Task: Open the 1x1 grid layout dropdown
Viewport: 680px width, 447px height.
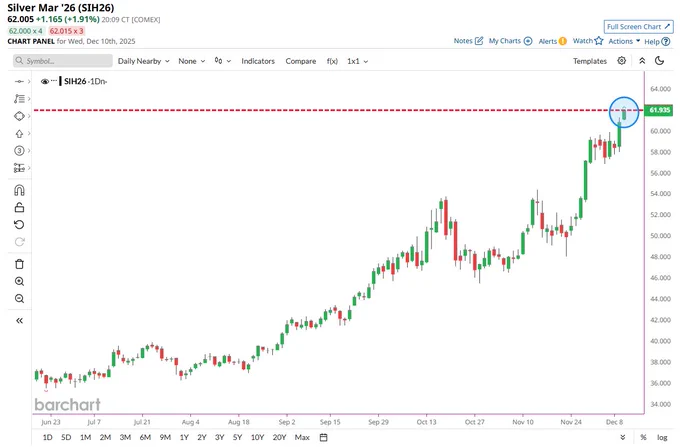Action: tap(357, 61)
